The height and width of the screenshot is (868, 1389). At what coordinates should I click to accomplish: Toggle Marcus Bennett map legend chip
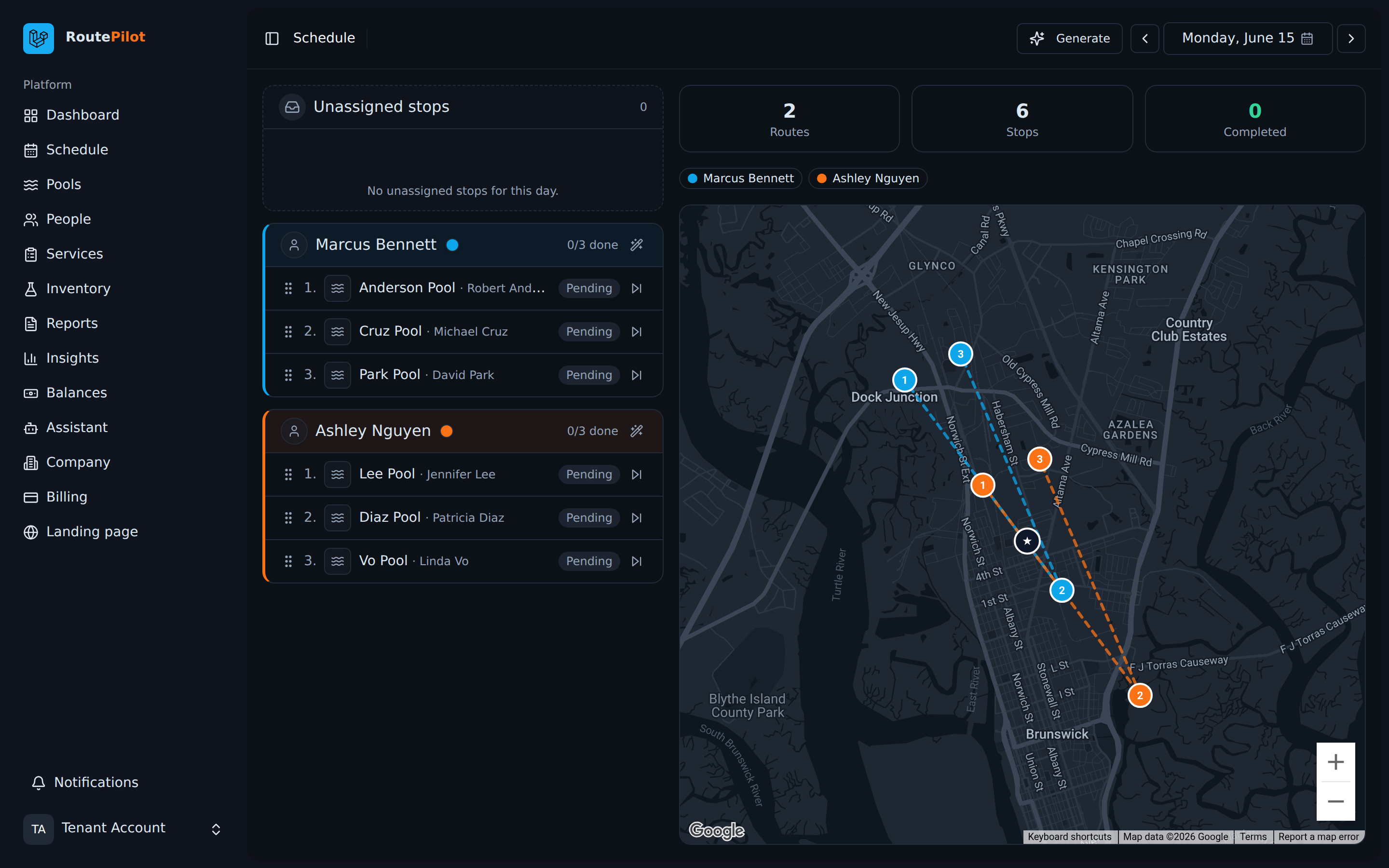(x=740, y=178)
